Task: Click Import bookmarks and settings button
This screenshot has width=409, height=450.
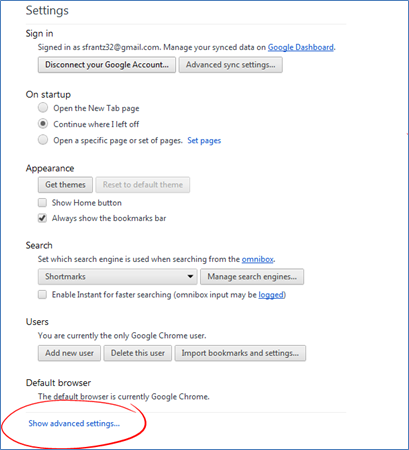Action: pos(240,353)
